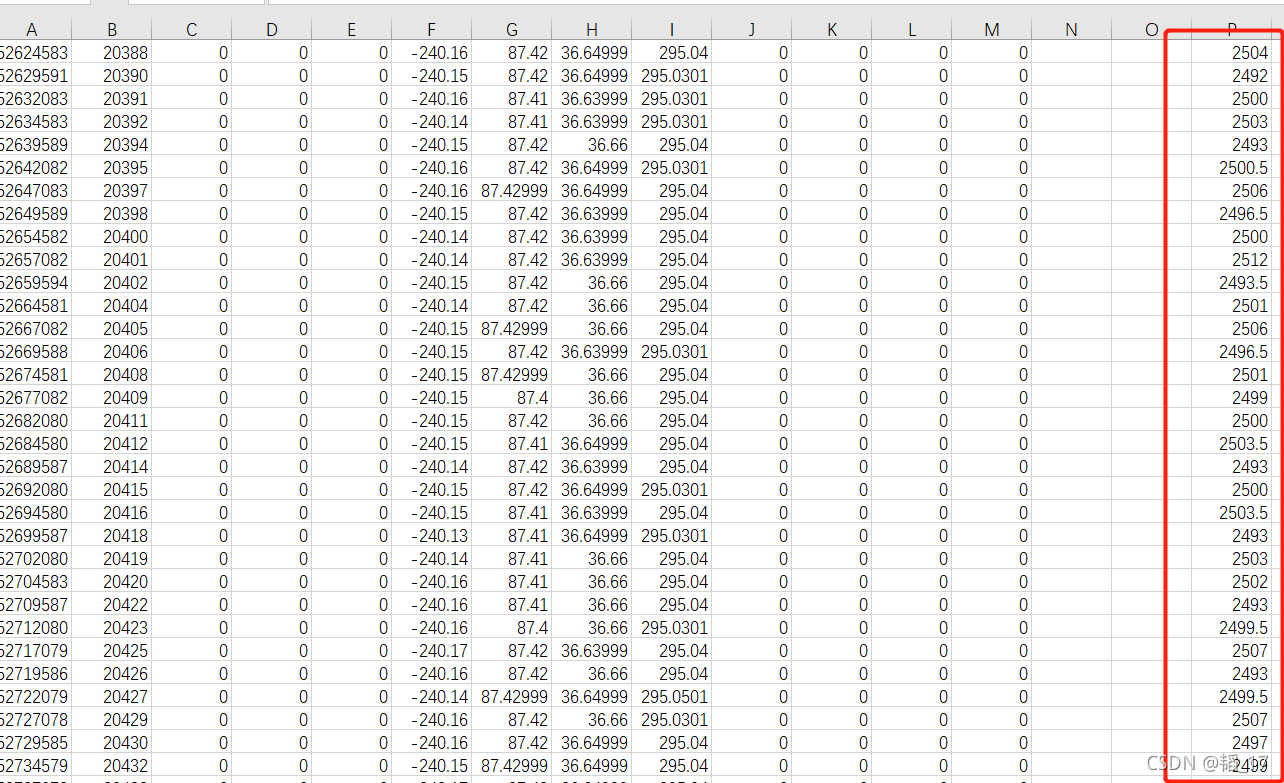Image resolution: width=1284 pixels, height=783 pixels.
Task: Select column D header
Action: pyautogui.click(x=271, y=30)
